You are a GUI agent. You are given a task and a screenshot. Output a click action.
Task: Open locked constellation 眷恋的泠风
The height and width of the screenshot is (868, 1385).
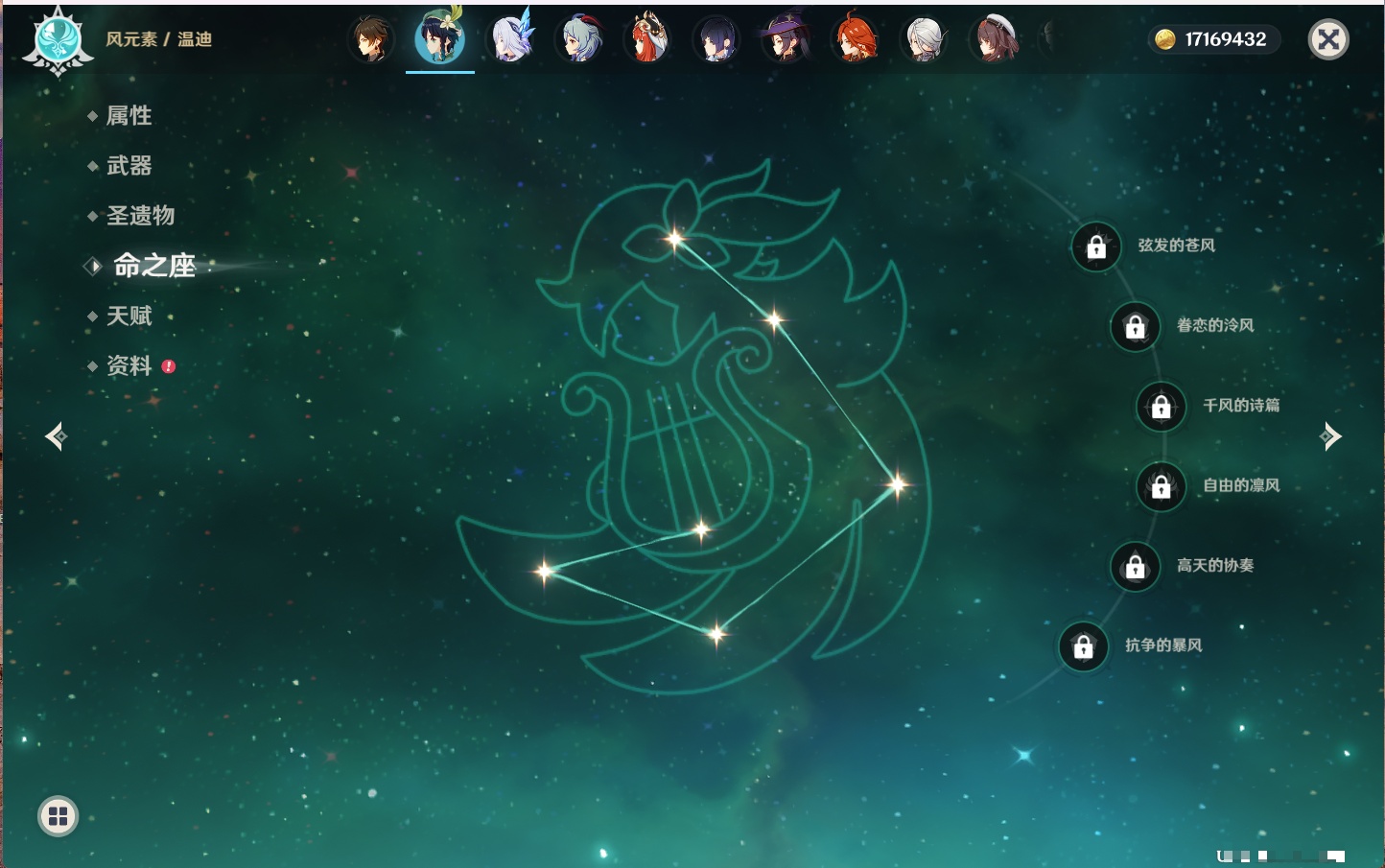1136,327
